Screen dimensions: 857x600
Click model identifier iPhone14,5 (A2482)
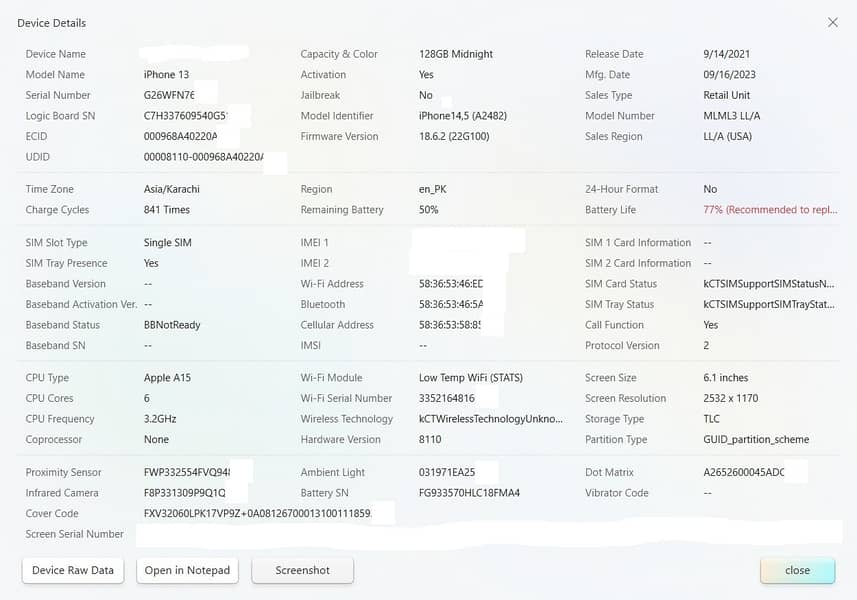pos(463,116)
